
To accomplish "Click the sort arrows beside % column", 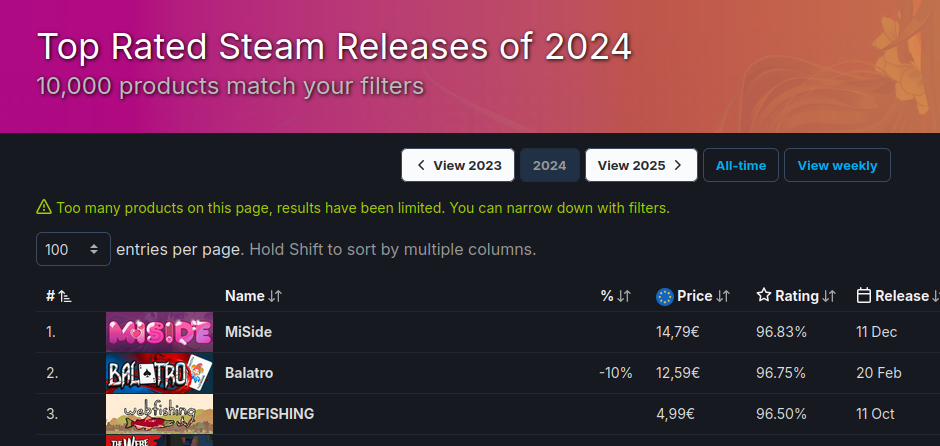I will coord(624,296).
